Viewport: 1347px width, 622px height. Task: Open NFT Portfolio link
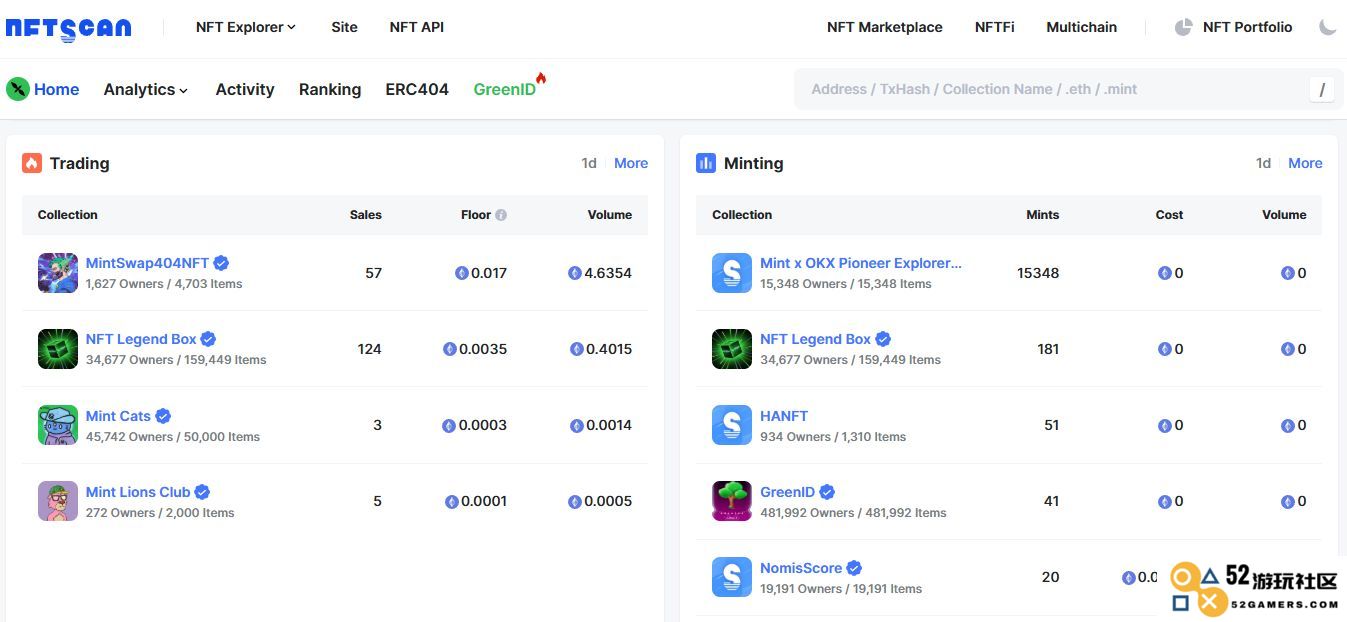tap(1248, 27)
